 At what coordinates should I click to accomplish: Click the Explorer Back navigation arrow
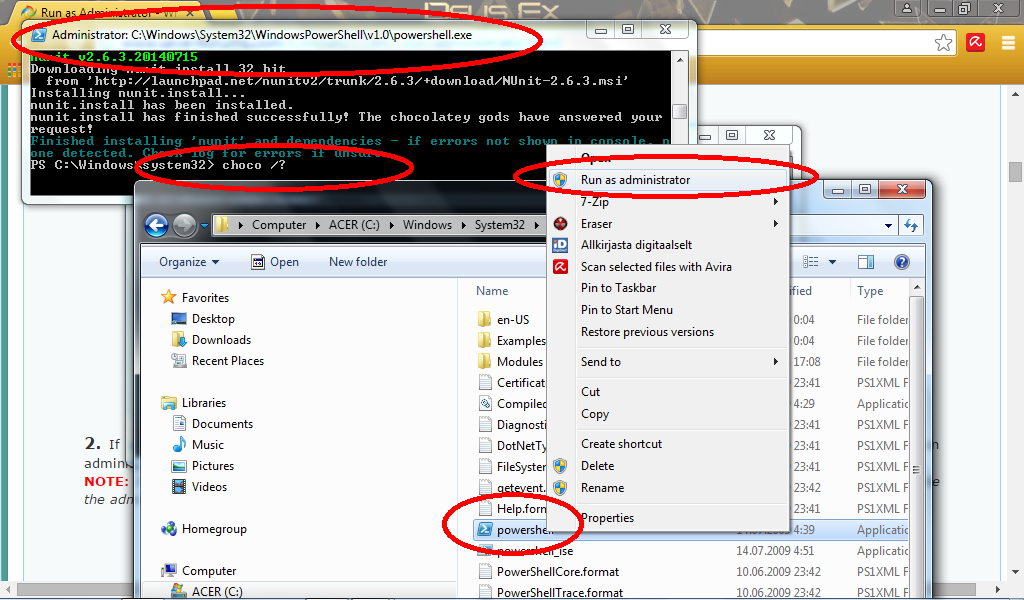pos(156,225)
